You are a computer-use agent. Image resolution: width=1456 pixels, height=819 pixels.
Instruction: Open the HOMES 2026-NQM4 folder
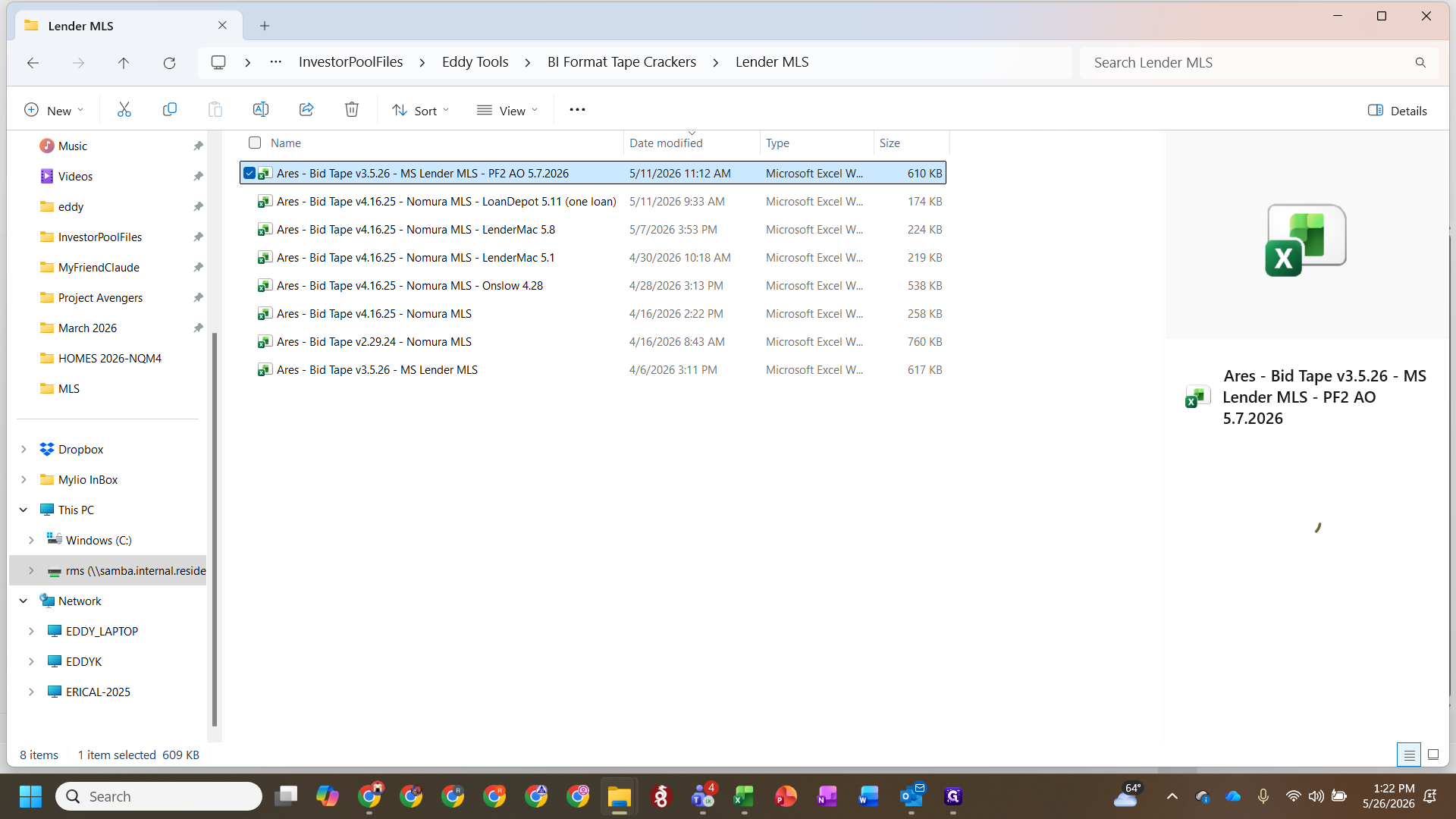pyautogui.click(x=109, y=359)
